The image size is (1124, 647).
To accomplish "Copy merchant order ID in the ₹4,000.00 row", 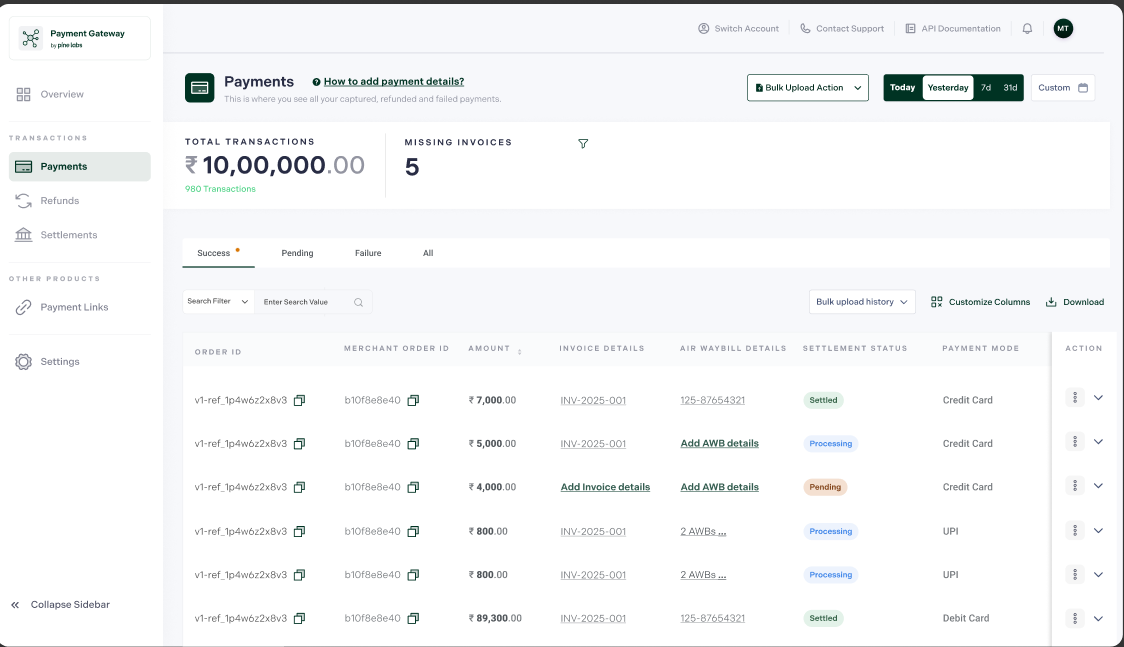I will 413,487.
